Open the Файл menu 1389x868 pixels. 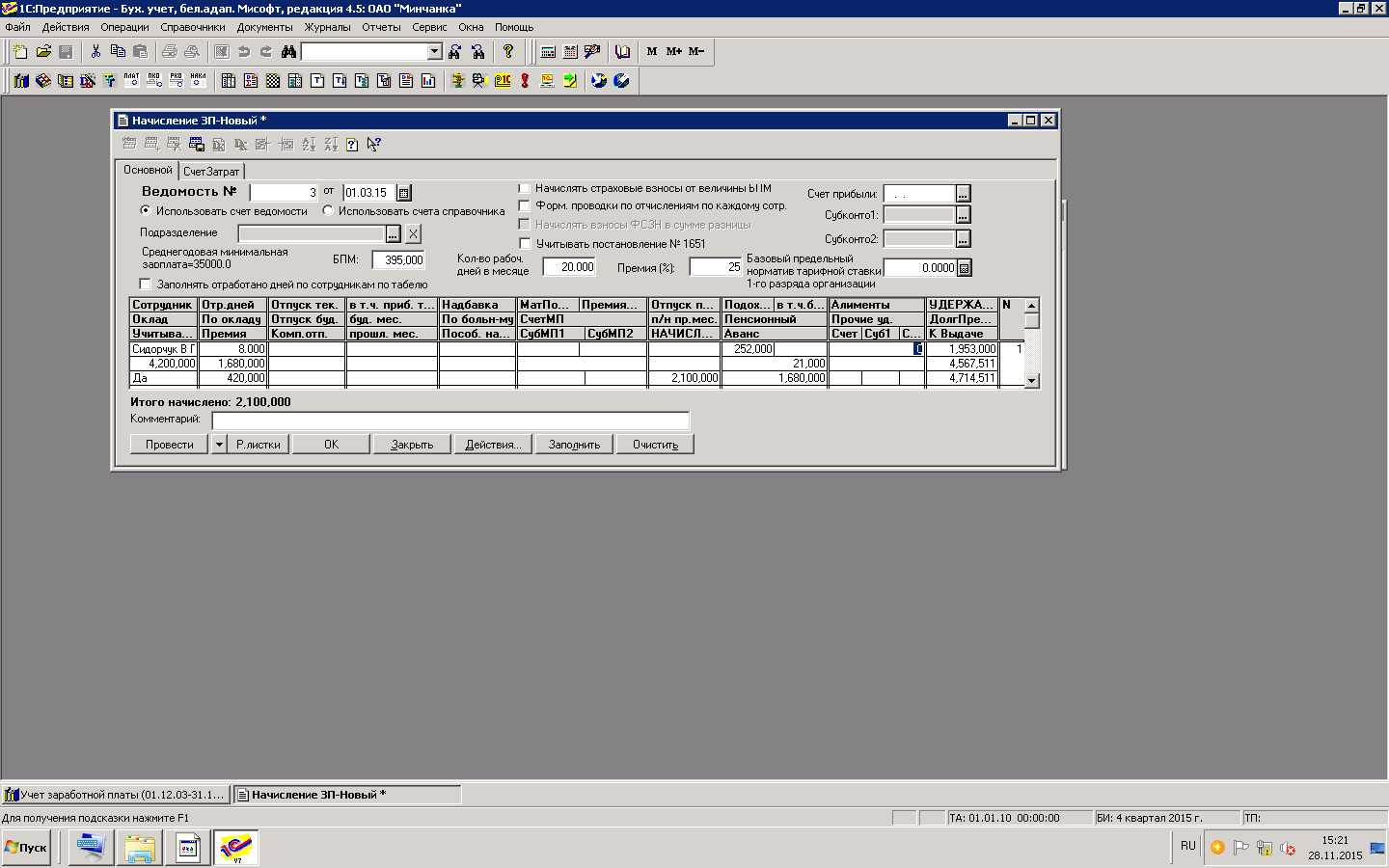click(17, 27)
